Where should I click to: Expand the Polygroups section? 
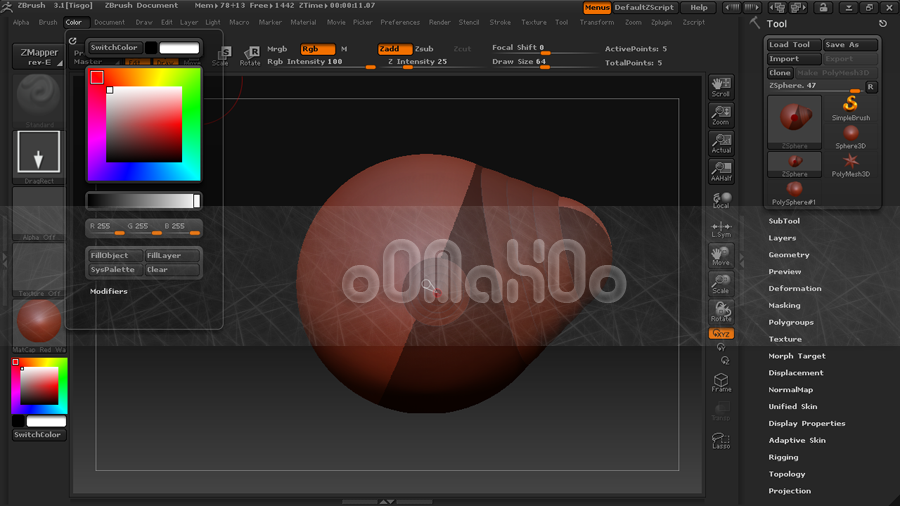click(791, 322)
